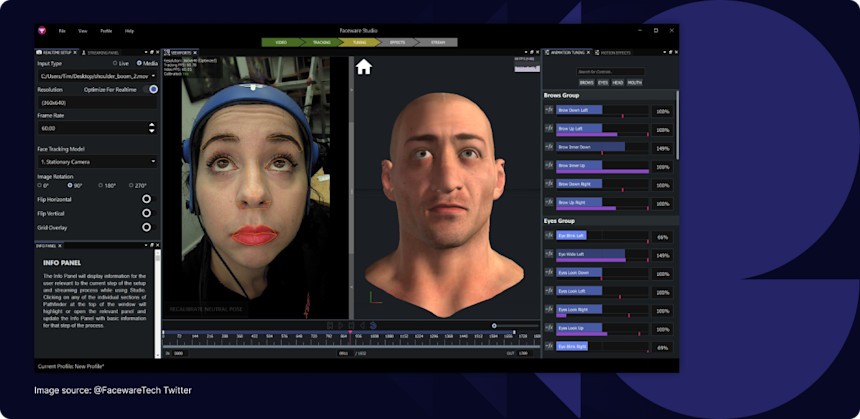Filter controls with the BROWS button

click(586, 82)
